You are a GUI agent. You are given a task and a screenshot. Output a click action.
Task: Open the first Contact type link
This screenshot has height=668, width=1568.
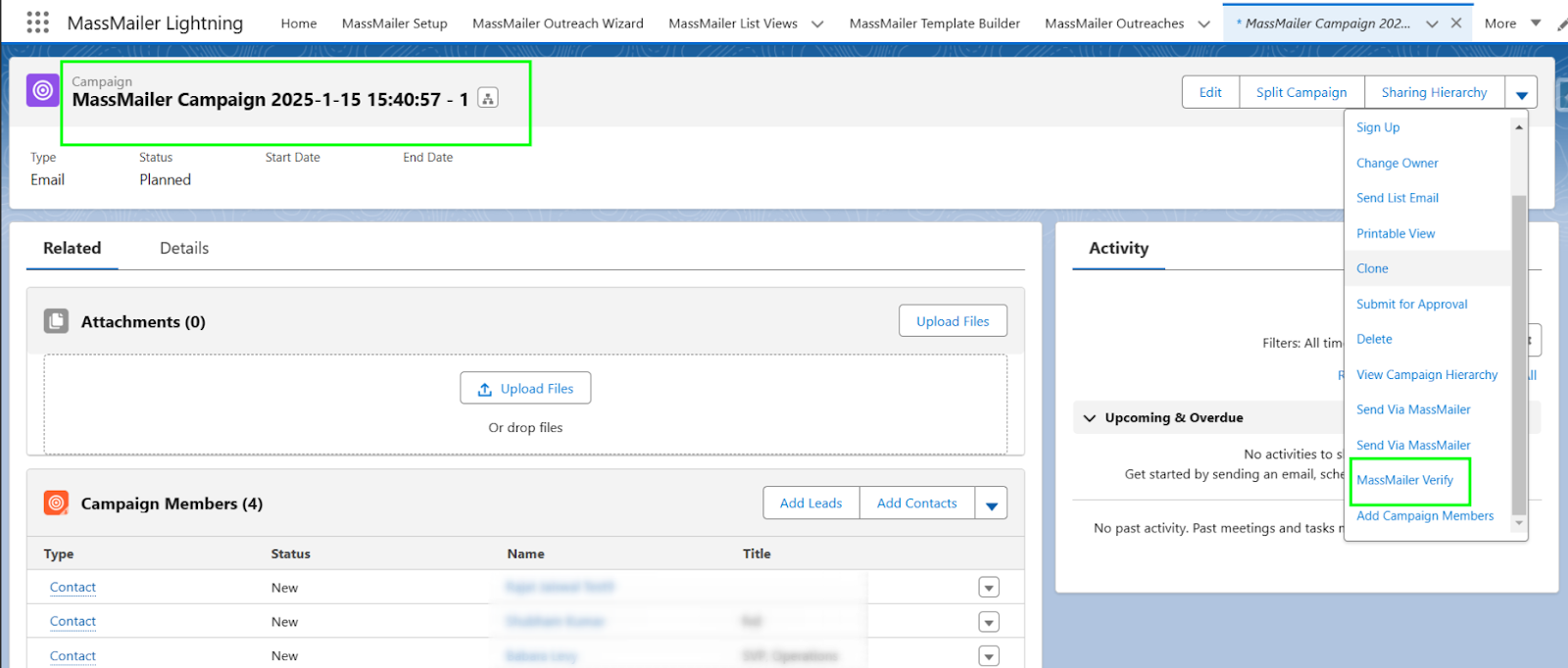coord(73,588)
